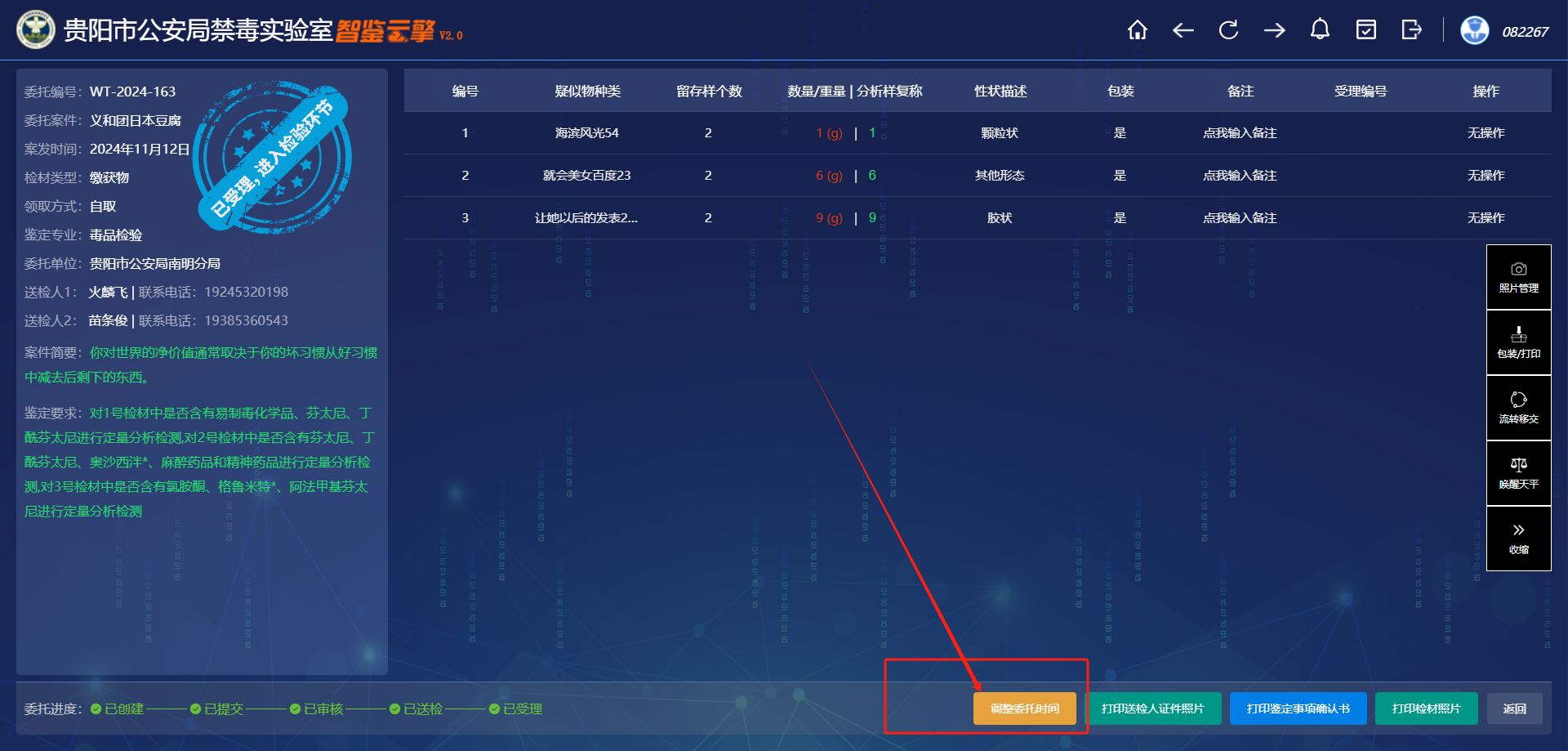The height and width of the screenshot is (751, 1568).
Task: Click remark input for 海滨风光54 row
Action: [x=1239, y=133]
